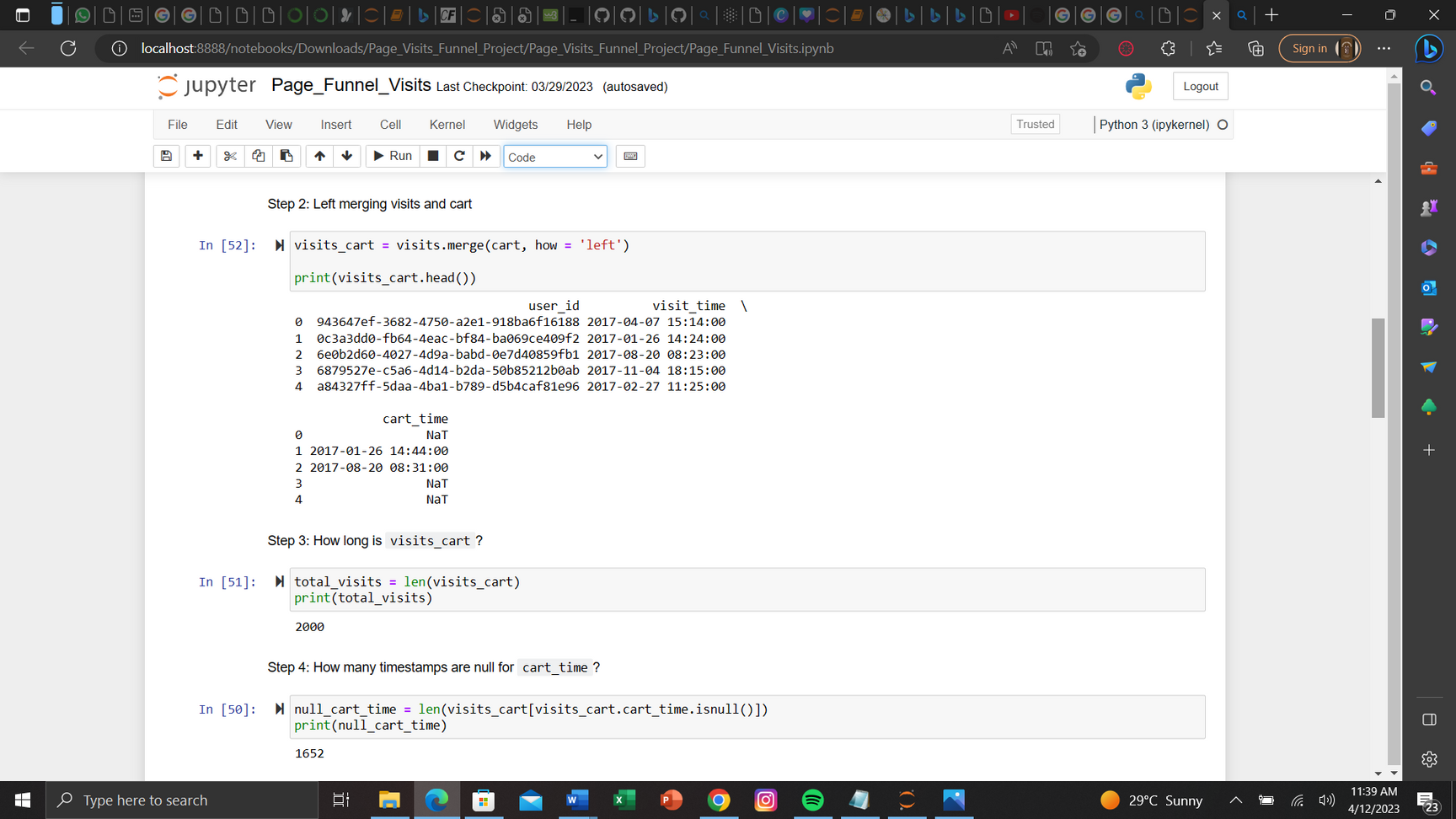Open Bing chat sidebar icon
The height and width of the screenshot is (819, 1456).
click(x=1429, y=49)
